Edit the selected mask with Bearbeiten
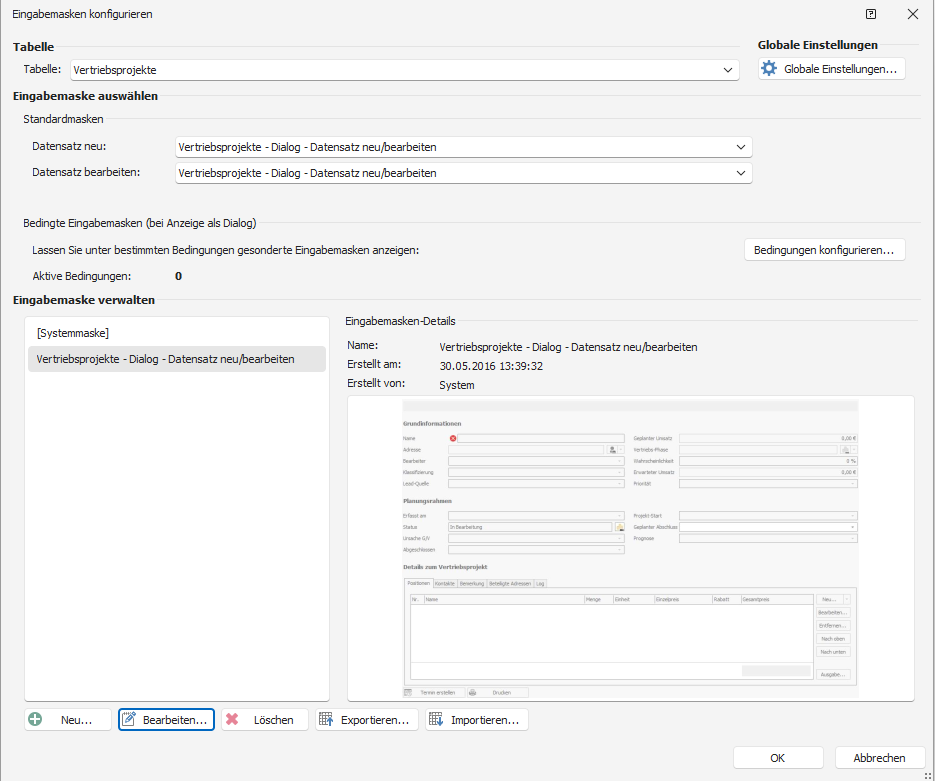The height and width of the screenshot is (781, 935). (x=166, y=720)
